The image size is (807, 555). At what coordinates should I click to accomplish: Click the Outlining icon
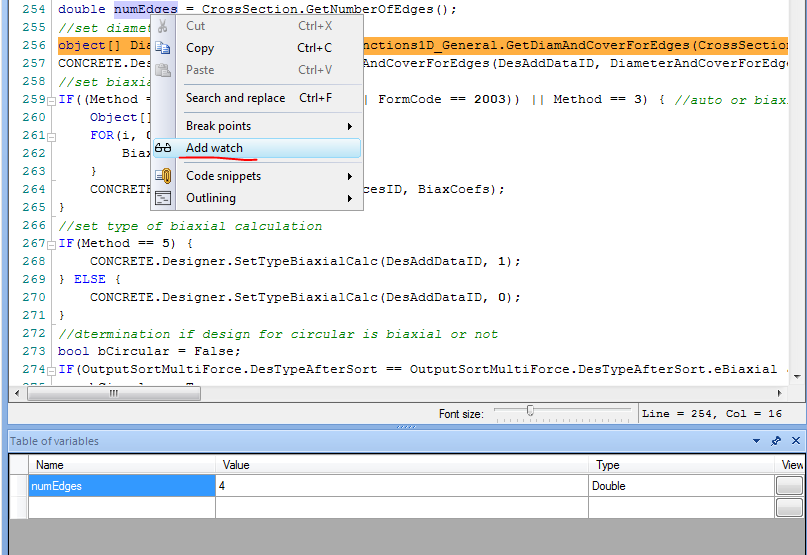click(x=163, y=198)
